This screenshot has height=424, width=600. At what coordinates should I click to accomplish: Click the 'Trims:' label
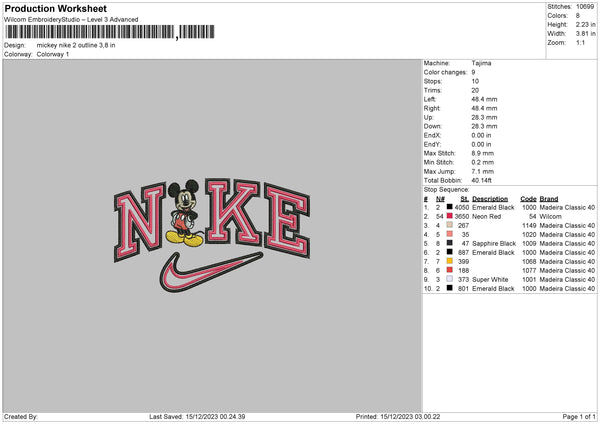point(433,91)
